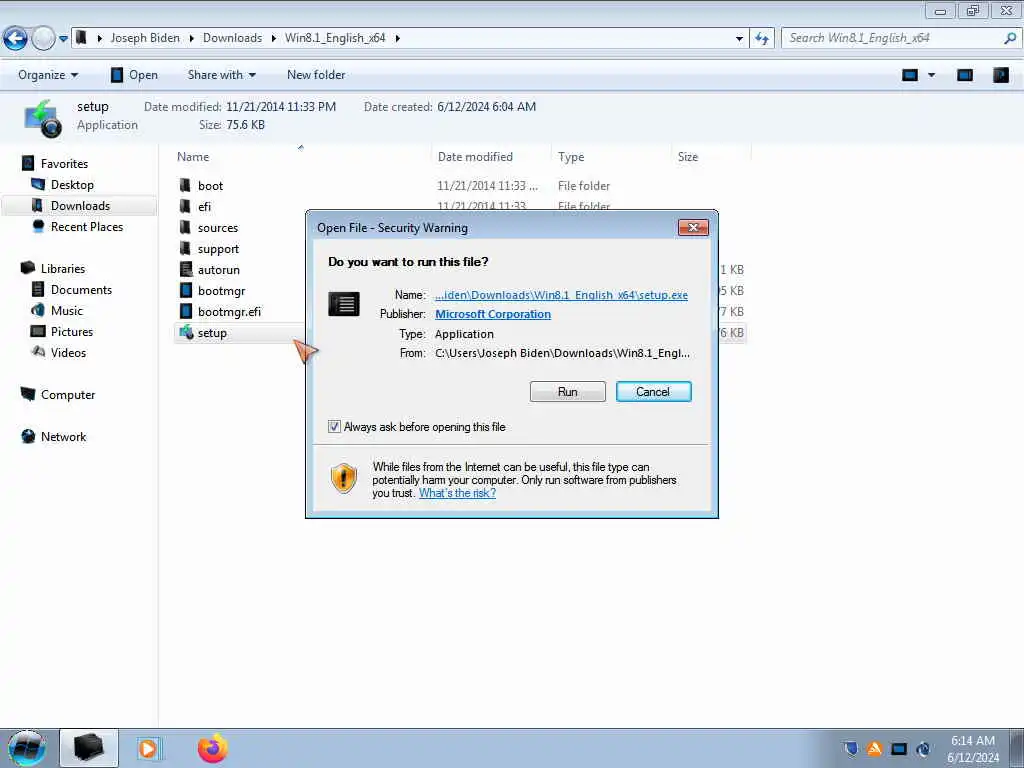The image size is (1024, 768).
Task: Click the search magnifier icon
Action: tap(1010, 39)
